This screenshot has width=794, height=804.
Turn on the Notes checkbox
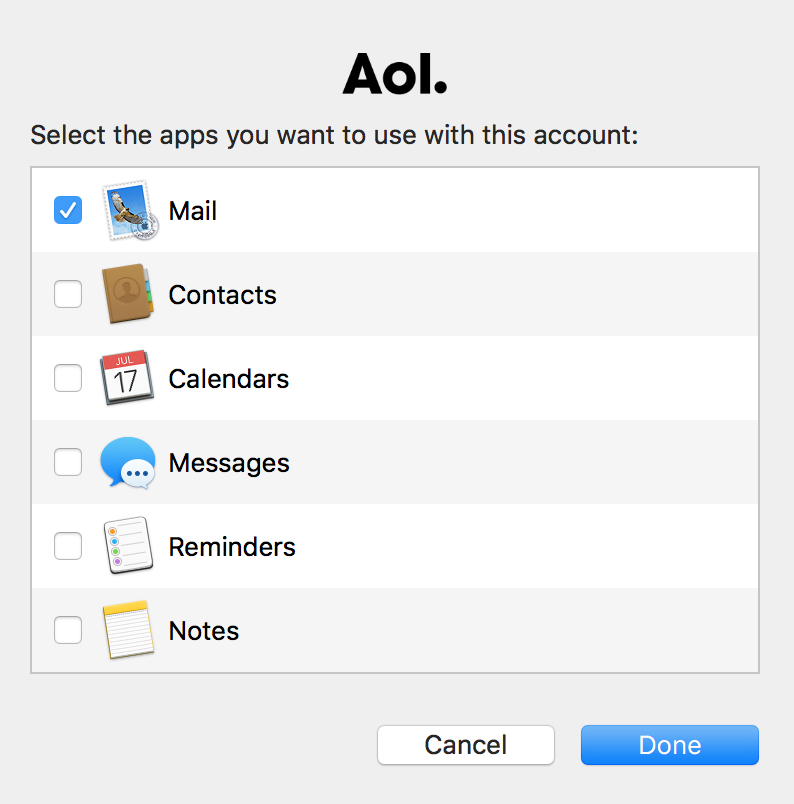[x=68, y=631]
